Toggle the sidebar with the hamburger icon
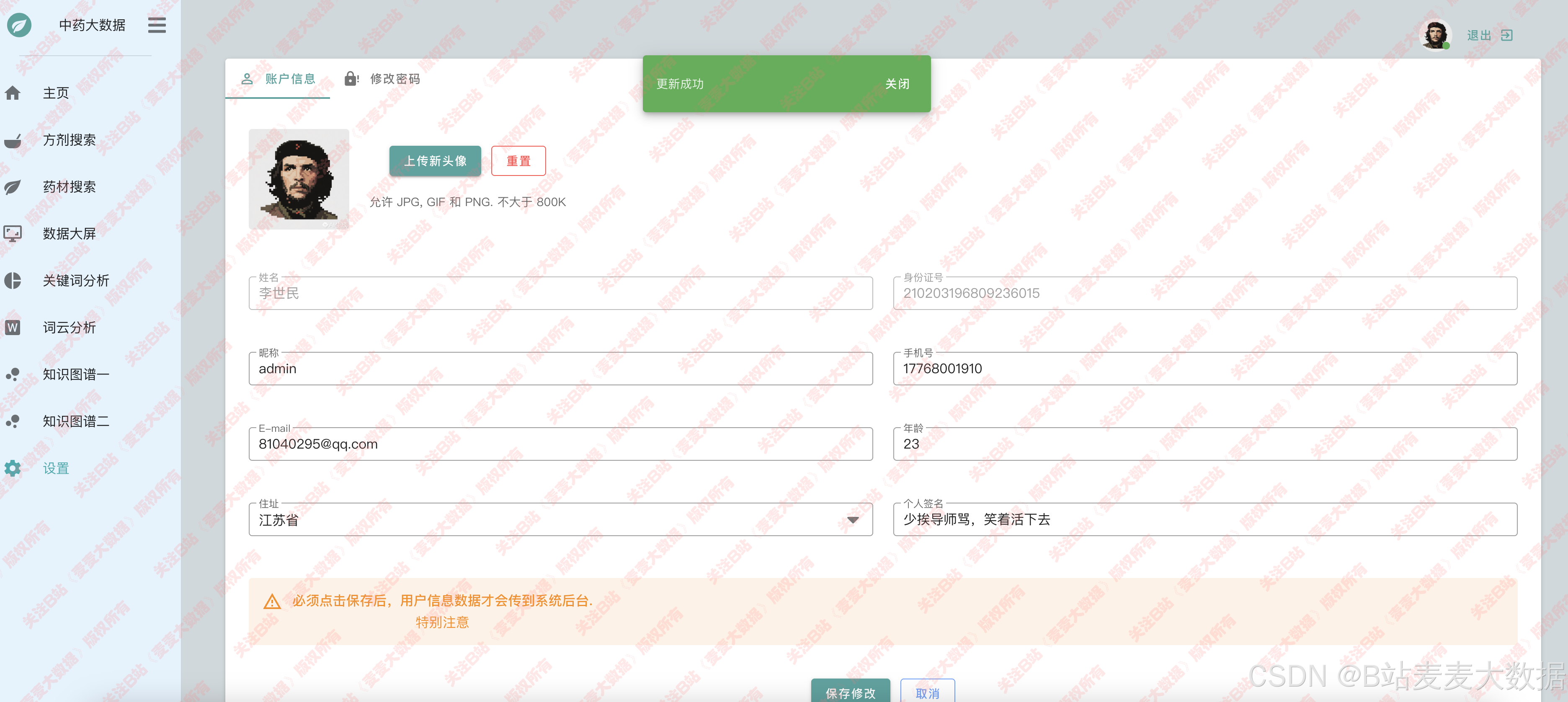1568x702 pixels. click(x=157, y=25)
